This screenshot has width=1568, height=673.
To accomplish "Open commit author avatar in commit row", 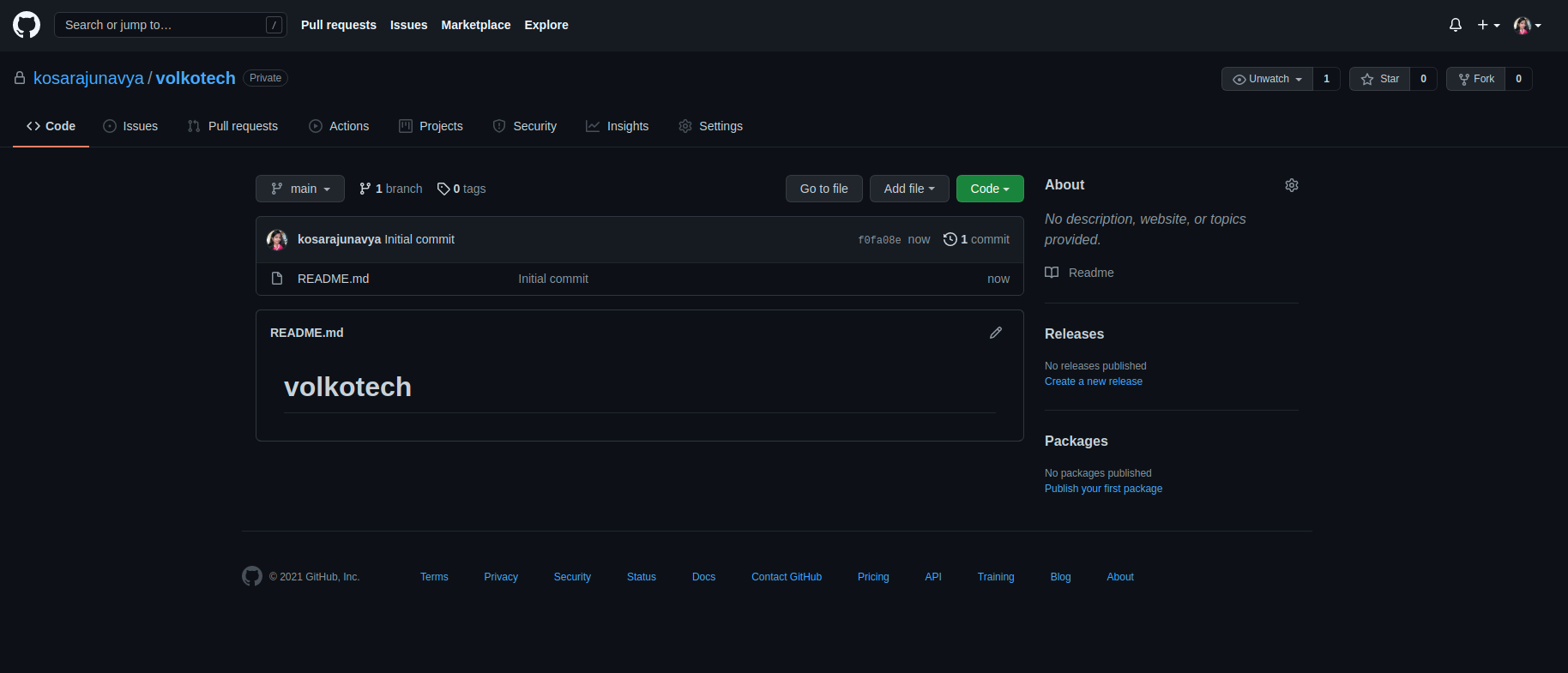I will pos(277,240).
